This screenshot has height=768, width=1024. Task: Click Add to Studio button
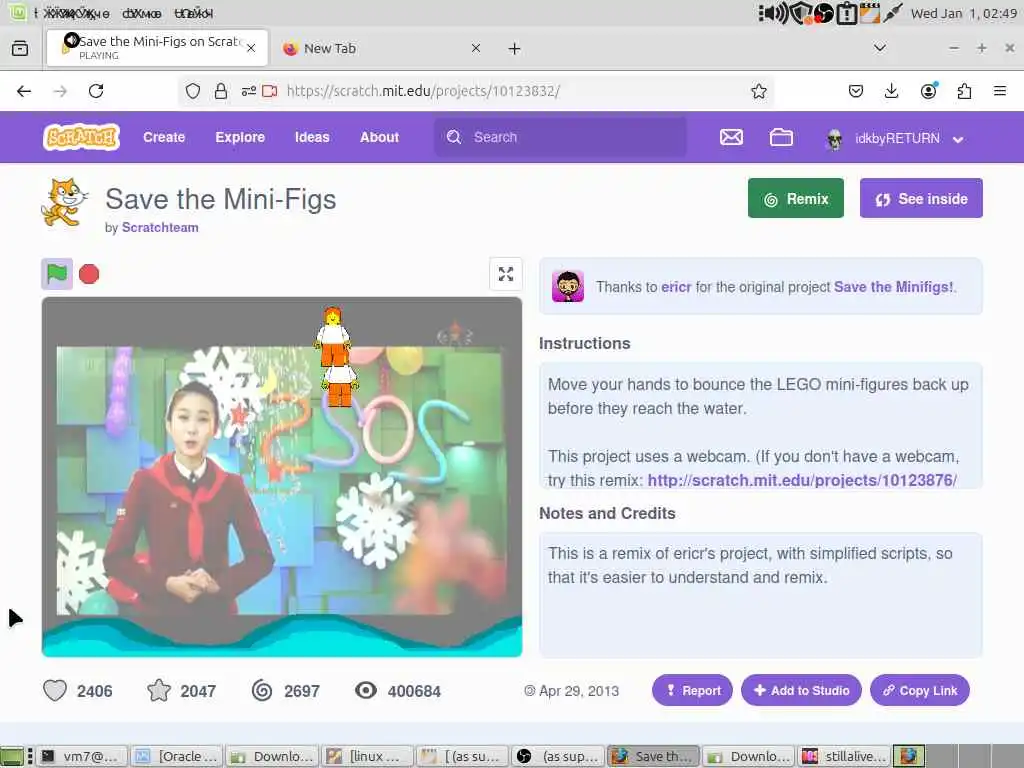coord(801,690)
